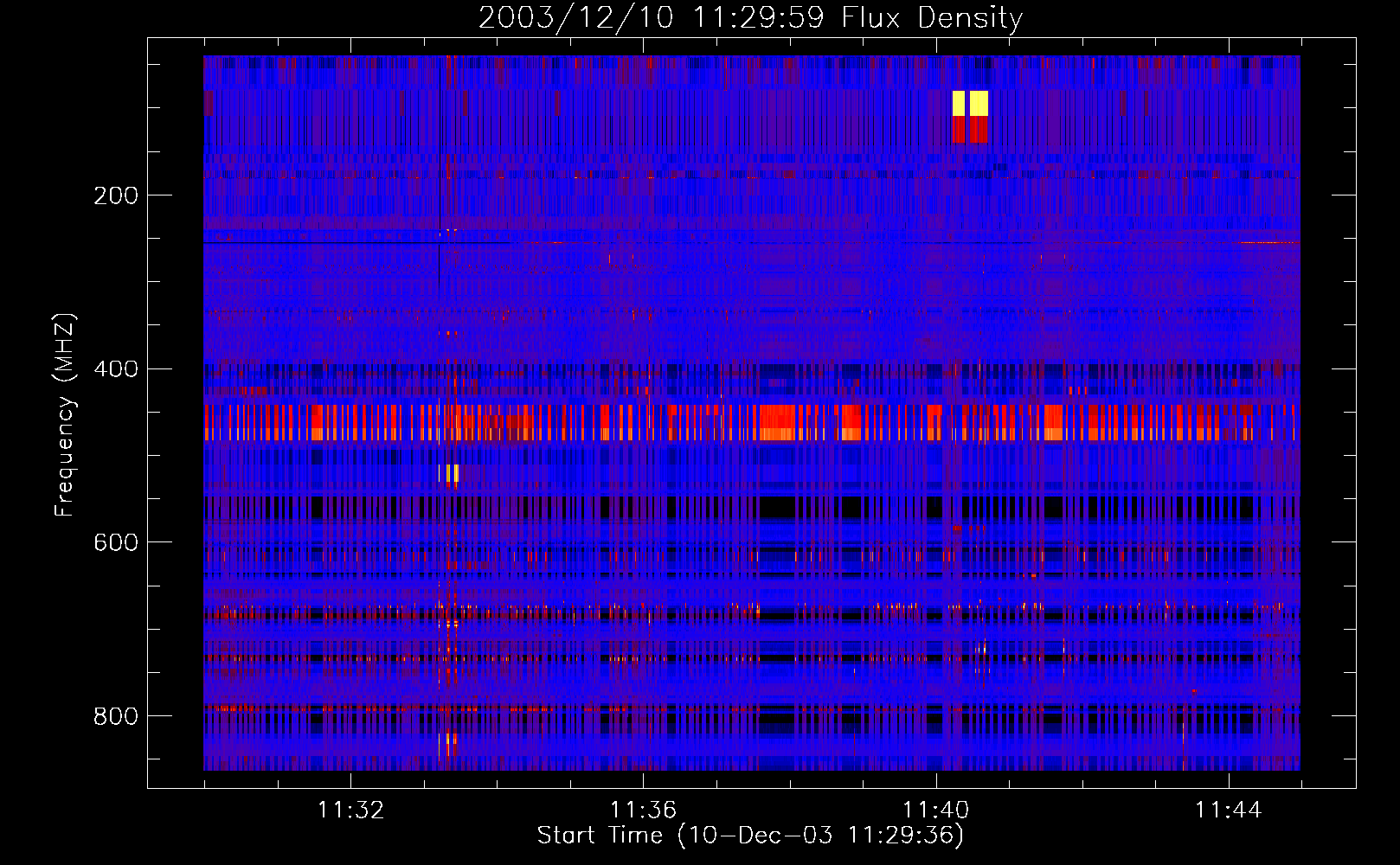Click the plot title '2003/12/10 11:29:59 Flux Density'
The height and width of the screenshot is (865, 1400).
[750, 17]
